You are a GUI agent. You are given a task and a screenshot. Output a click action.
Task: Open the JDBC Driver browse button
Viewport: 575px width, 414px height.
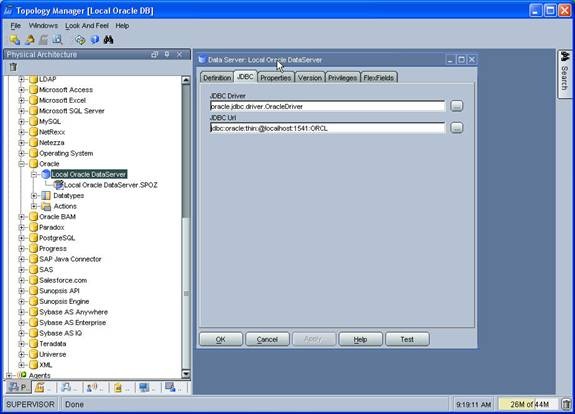point(457,106)
